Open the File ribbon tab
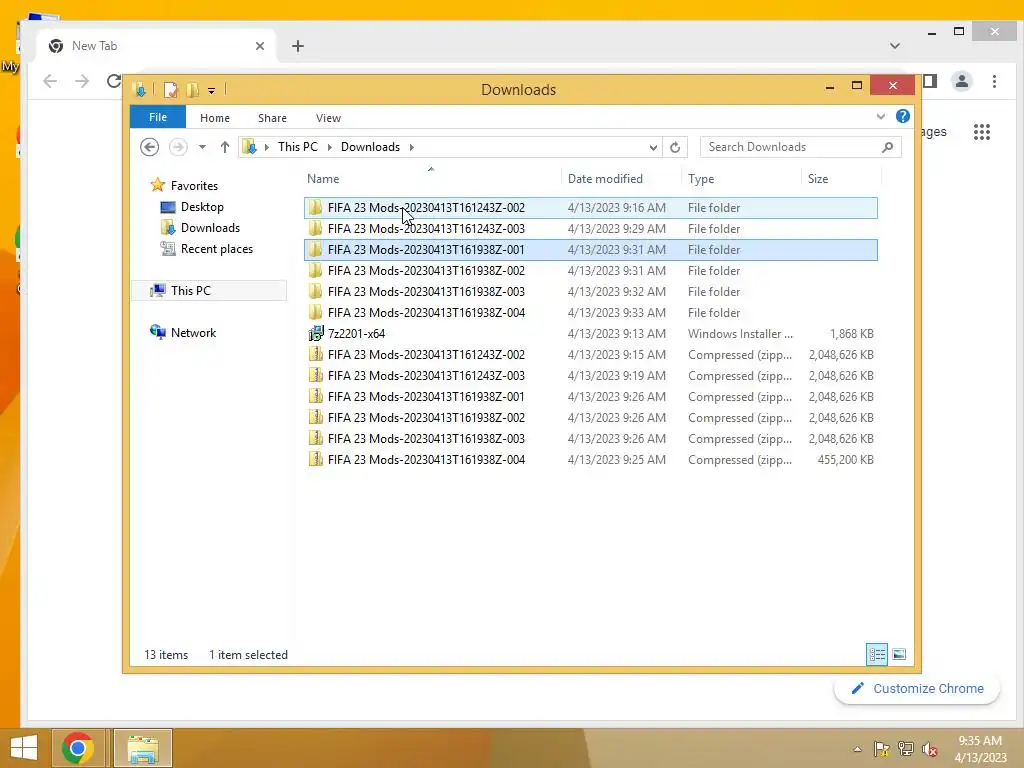 click(x=158, y=118)
